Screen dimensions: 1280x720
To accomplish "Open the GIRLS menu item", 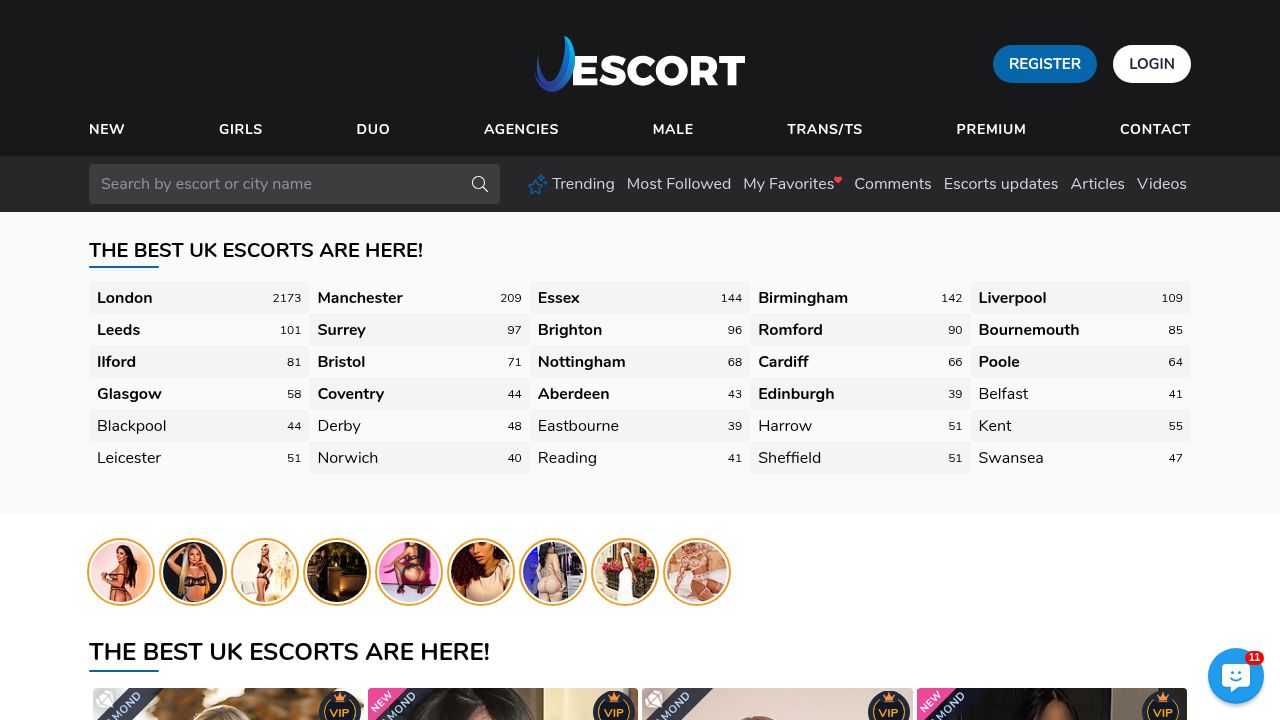I will (x=241, y=129).
